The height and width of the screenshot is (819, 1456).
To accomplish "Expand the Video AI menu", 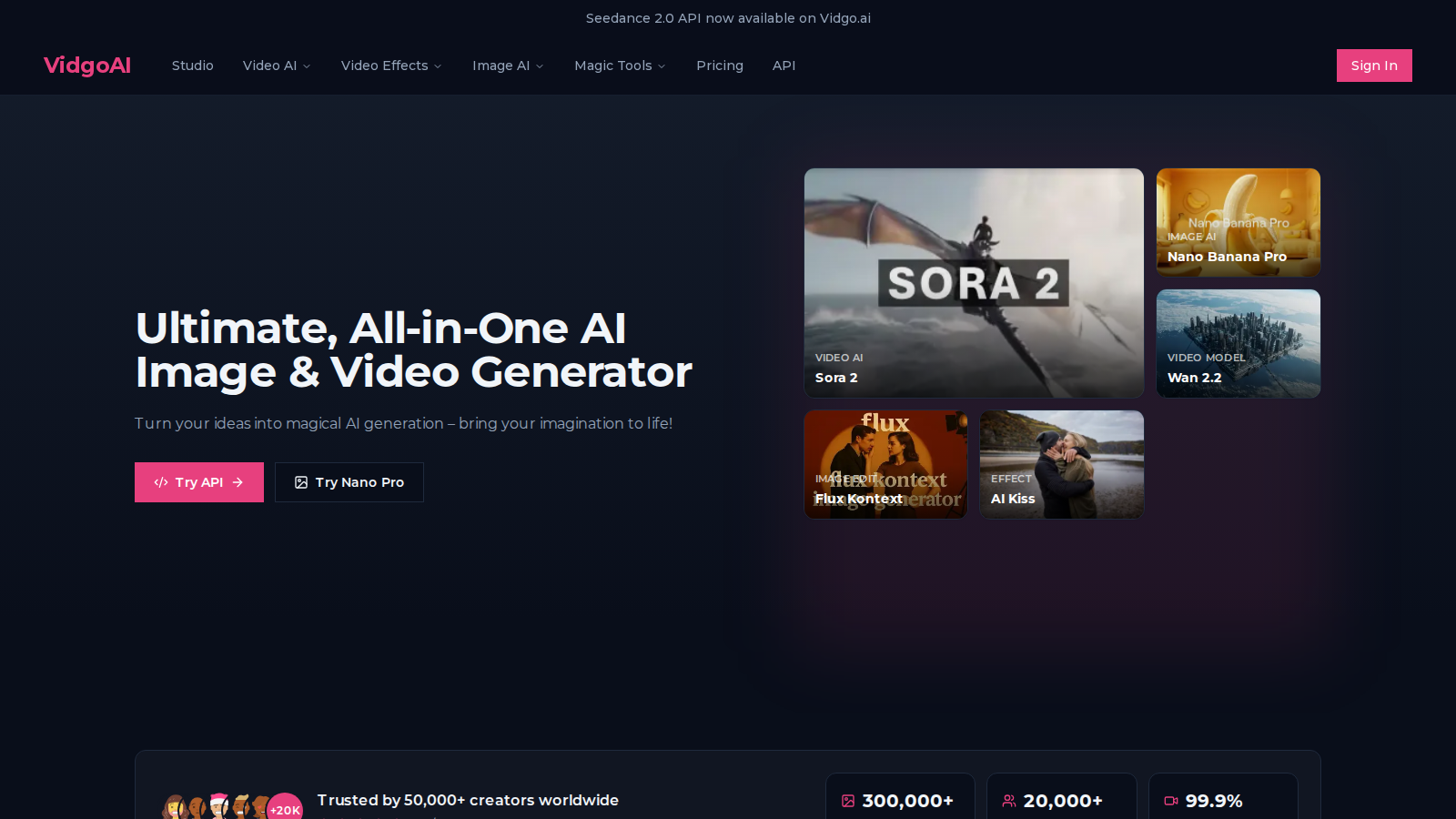I will point(277,66).
